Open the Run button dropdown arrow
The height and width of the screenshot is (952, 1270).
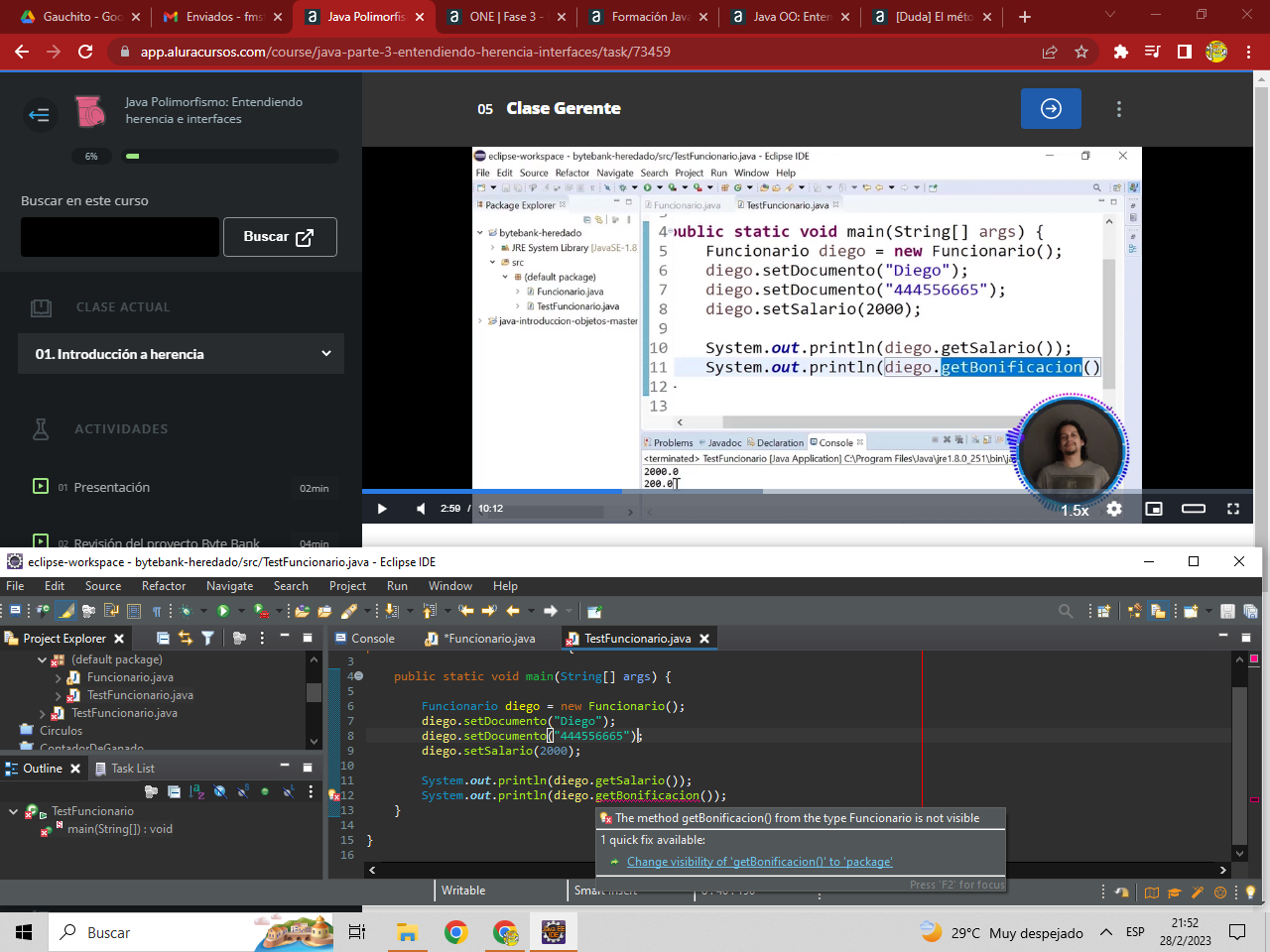241,611
